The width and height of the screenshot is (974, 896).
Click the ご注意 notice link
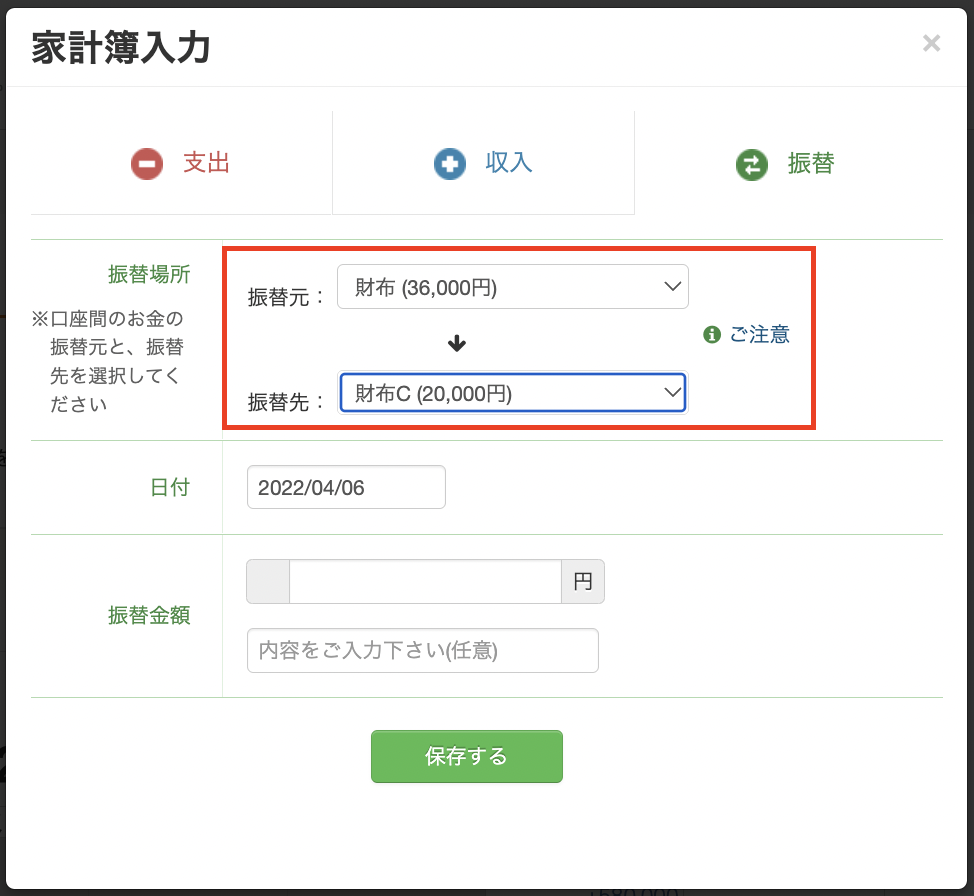[x=759, y=334]
